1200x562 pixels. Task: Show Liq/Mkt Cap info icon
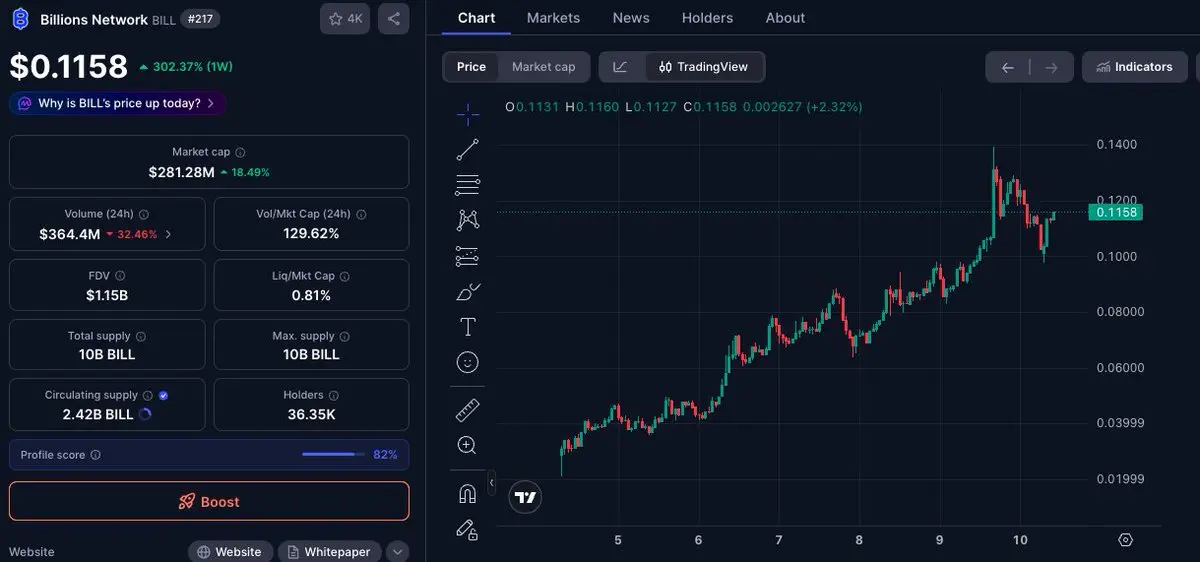[345, 275]
